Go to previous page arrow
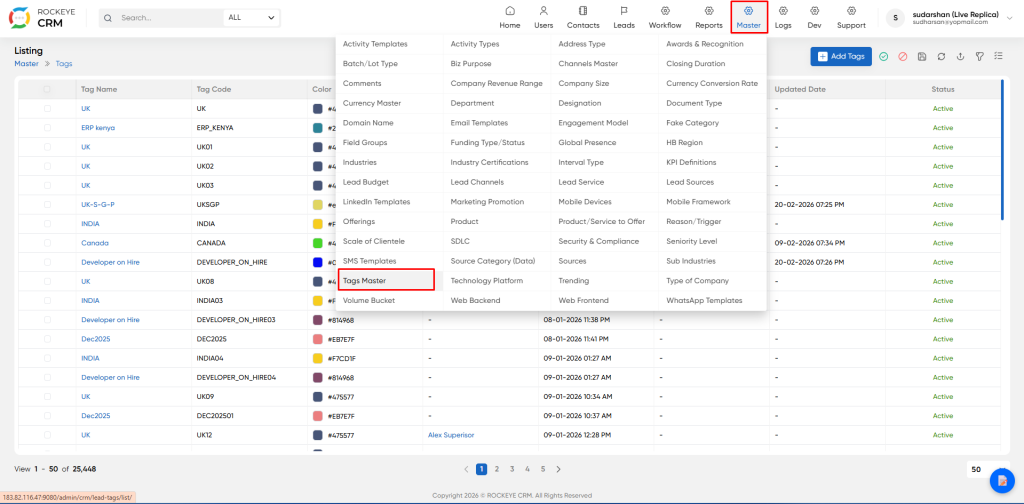This screenshot has height=504, width=1024. click(466, 469)
